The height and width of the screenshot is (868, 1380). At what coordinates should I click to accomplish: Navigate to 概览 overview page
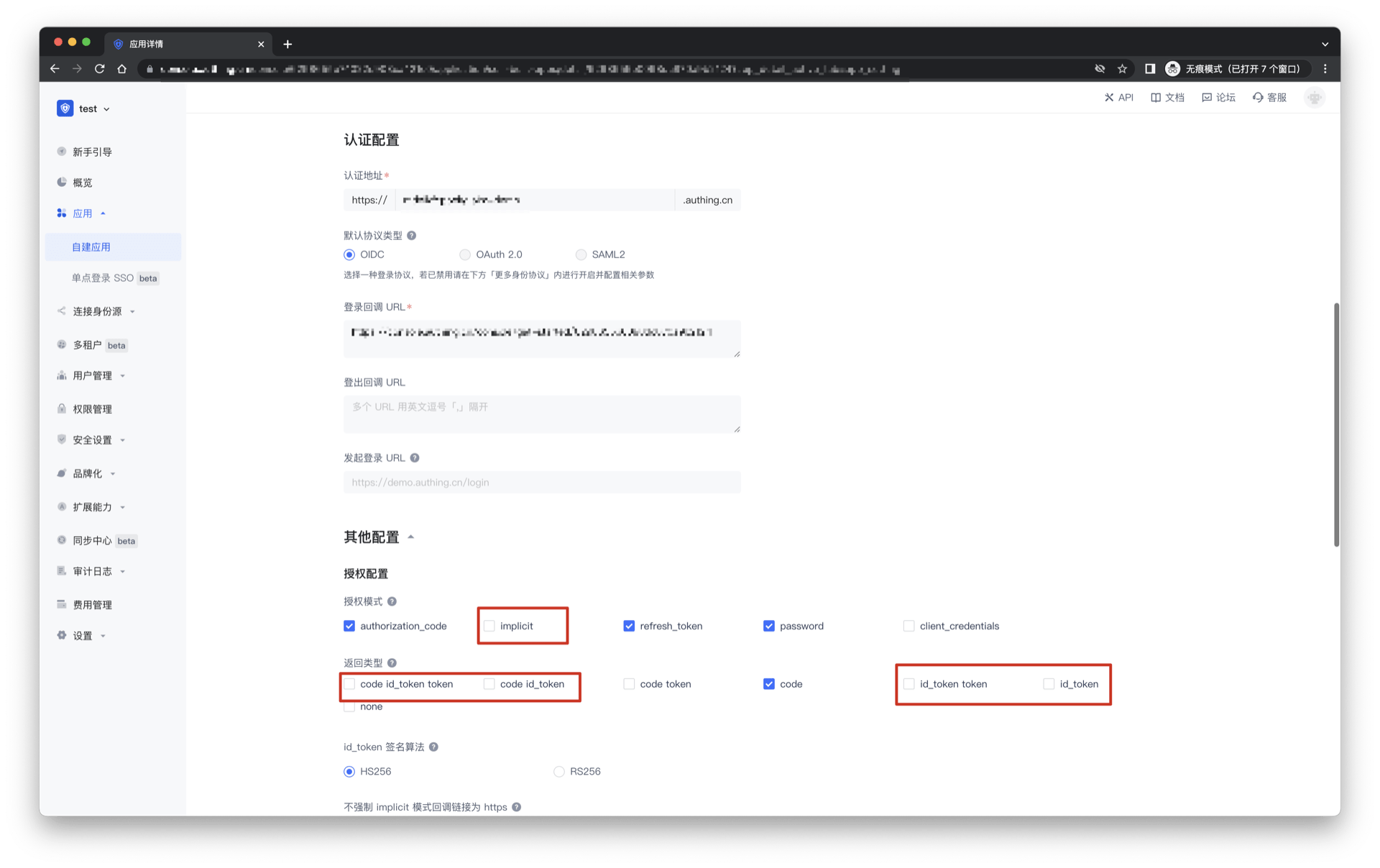82,182
